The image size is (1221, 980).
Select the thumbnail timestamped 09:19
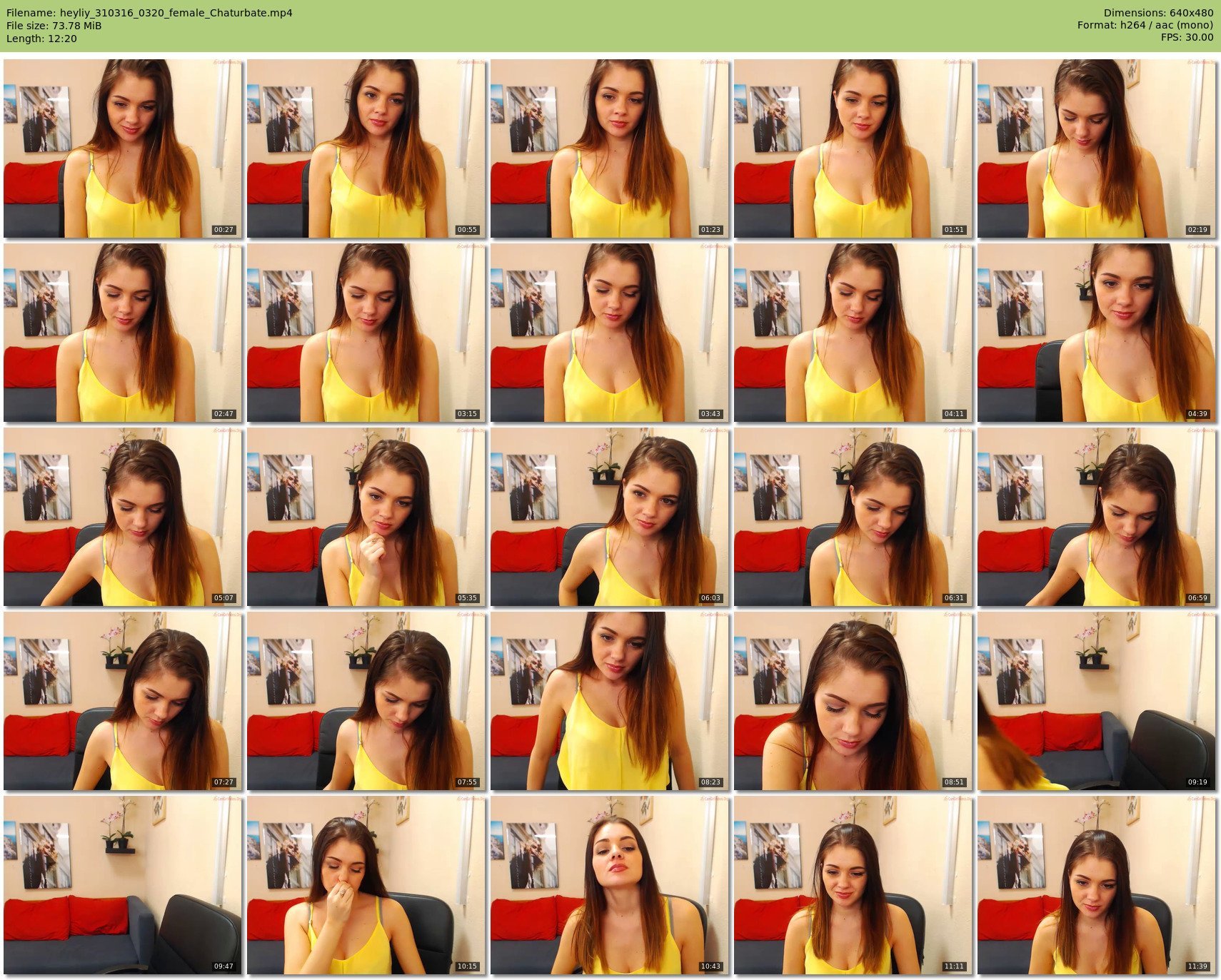click(1097, 701)
